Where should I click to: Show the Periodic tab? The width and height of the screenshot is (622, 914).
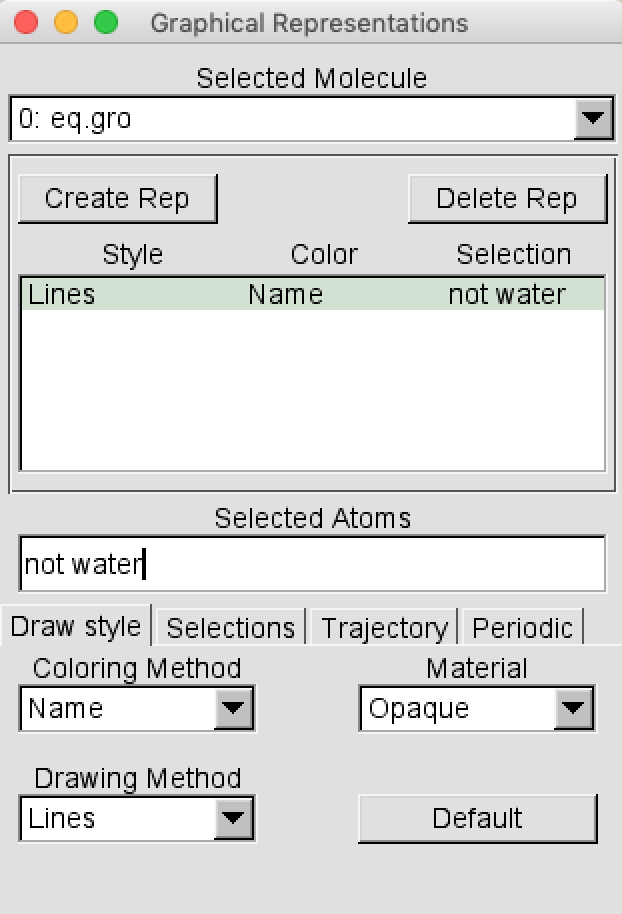522,628
